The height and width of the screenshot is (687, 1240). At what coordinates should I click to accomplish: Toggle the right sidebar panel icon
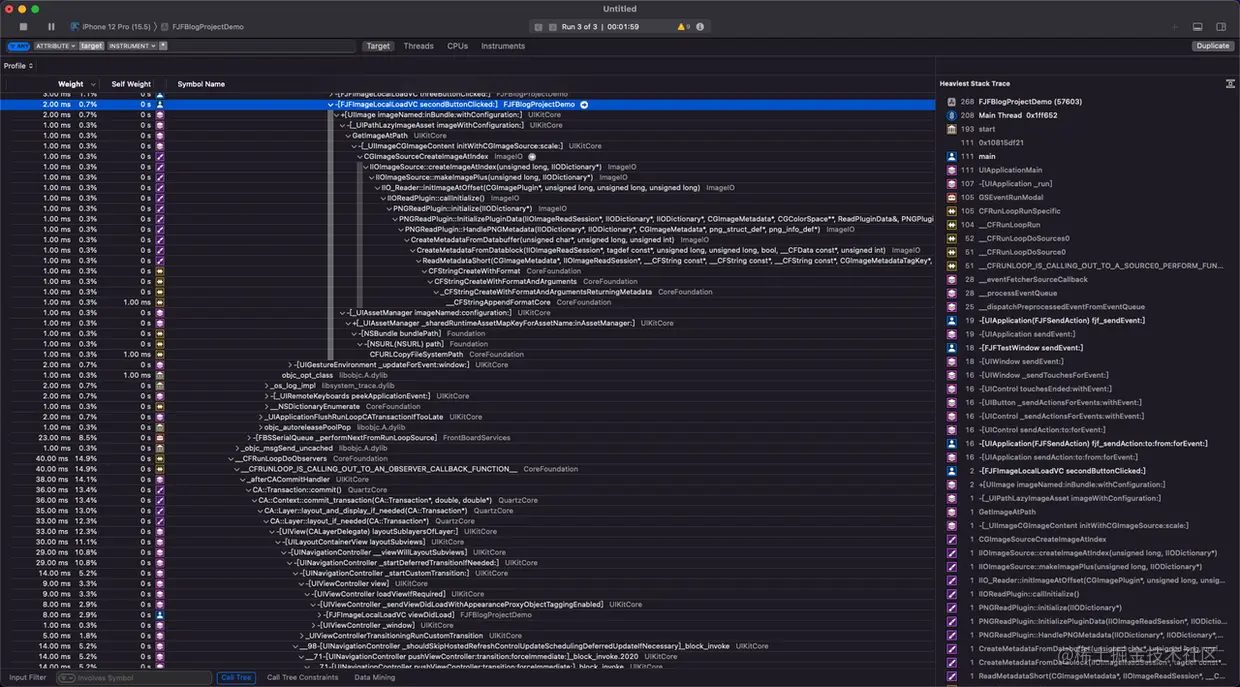pyautogui.click(x=1221, y=27)
